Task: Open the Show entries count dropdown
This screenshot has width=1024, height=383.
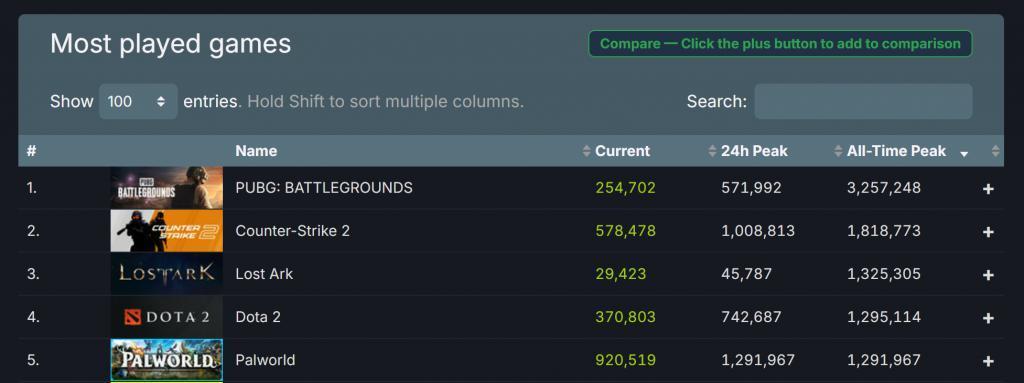Action: pos(138,101)
